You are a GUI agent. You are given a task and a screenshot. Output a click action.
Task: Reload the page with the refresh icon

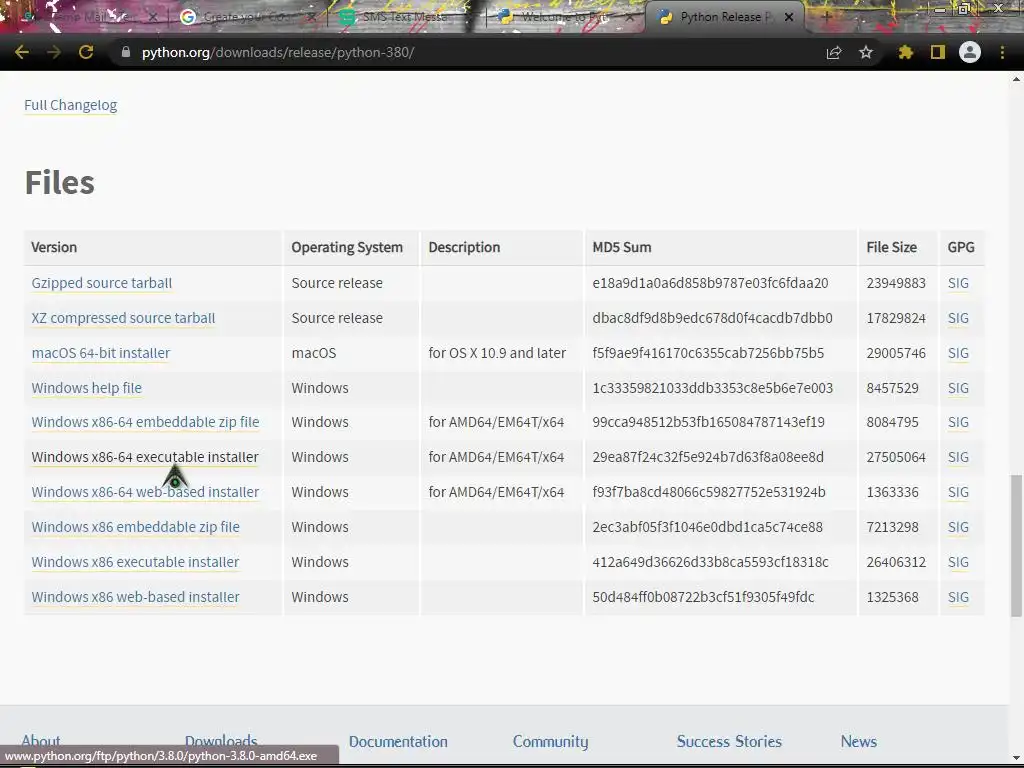(86, 52)
